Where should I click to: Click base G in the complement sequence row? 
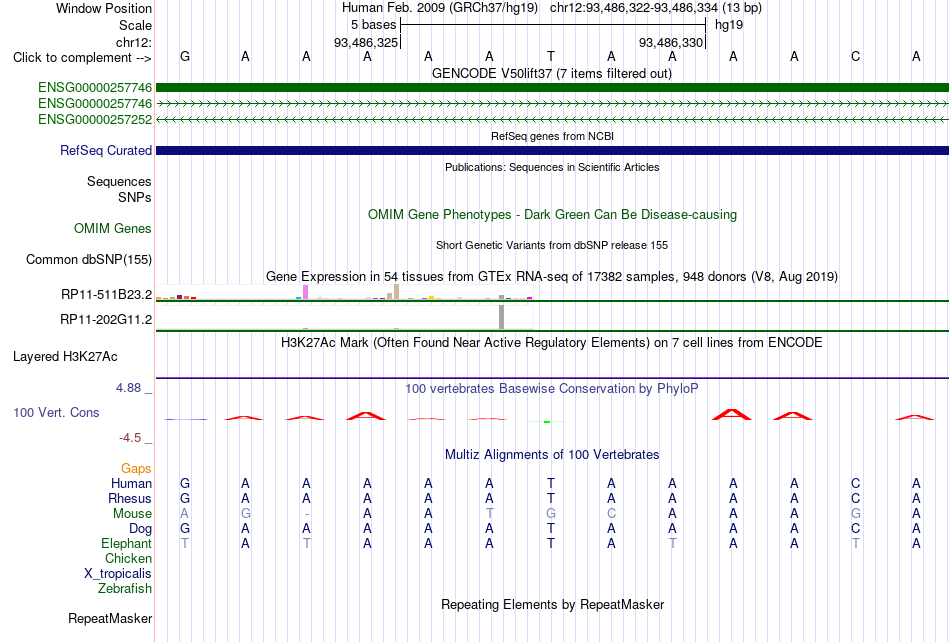[185, 56]
